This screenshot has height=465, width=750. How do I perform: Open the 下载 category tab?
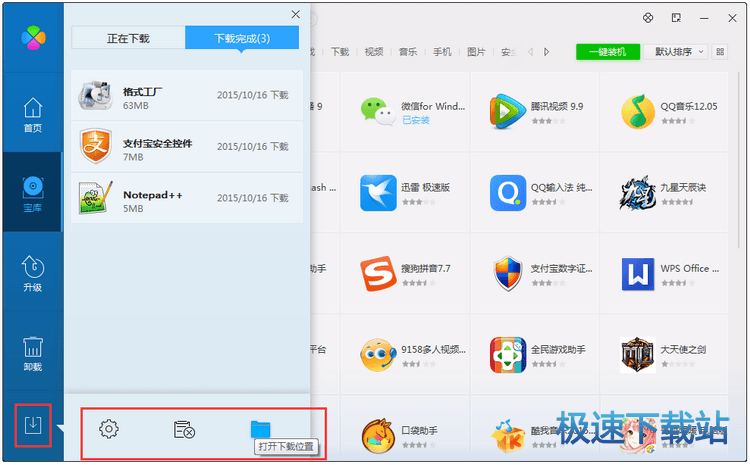[340, 52]
